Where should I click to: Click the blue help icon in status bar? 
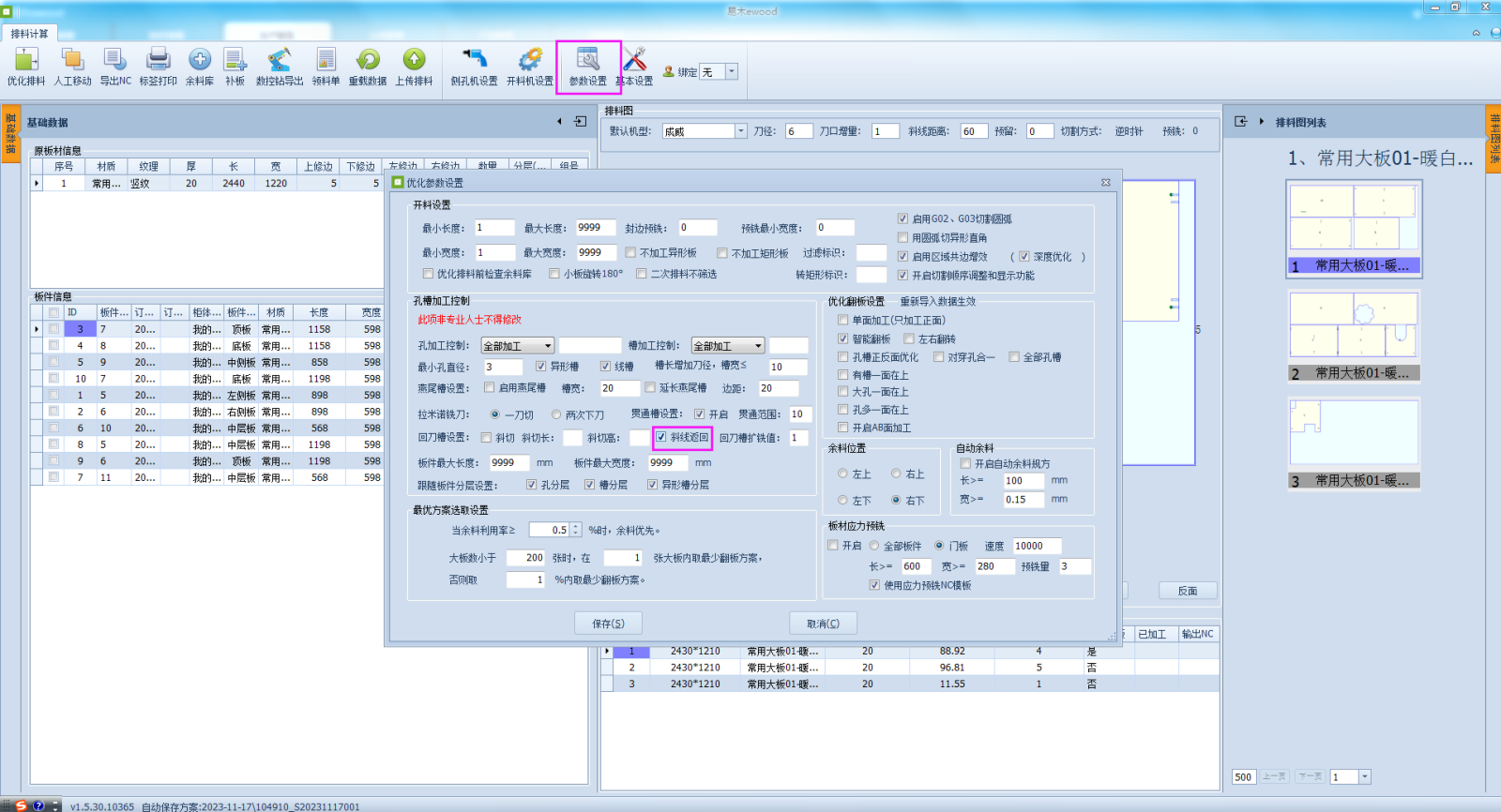(x=38, y=805)
